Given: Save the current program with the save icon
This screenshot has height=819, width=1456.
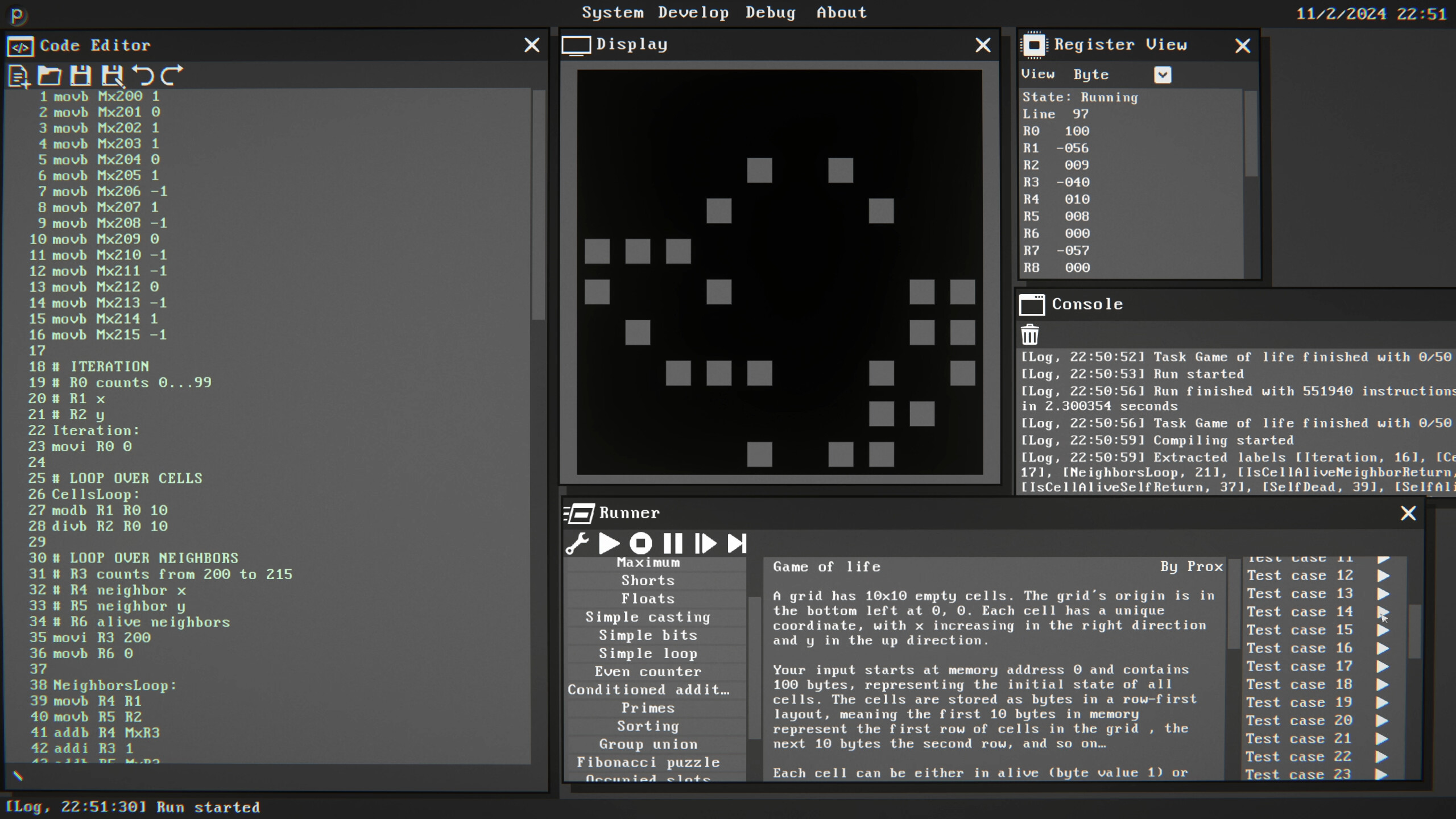Looking at the screenshot, I should pos(81,76).
